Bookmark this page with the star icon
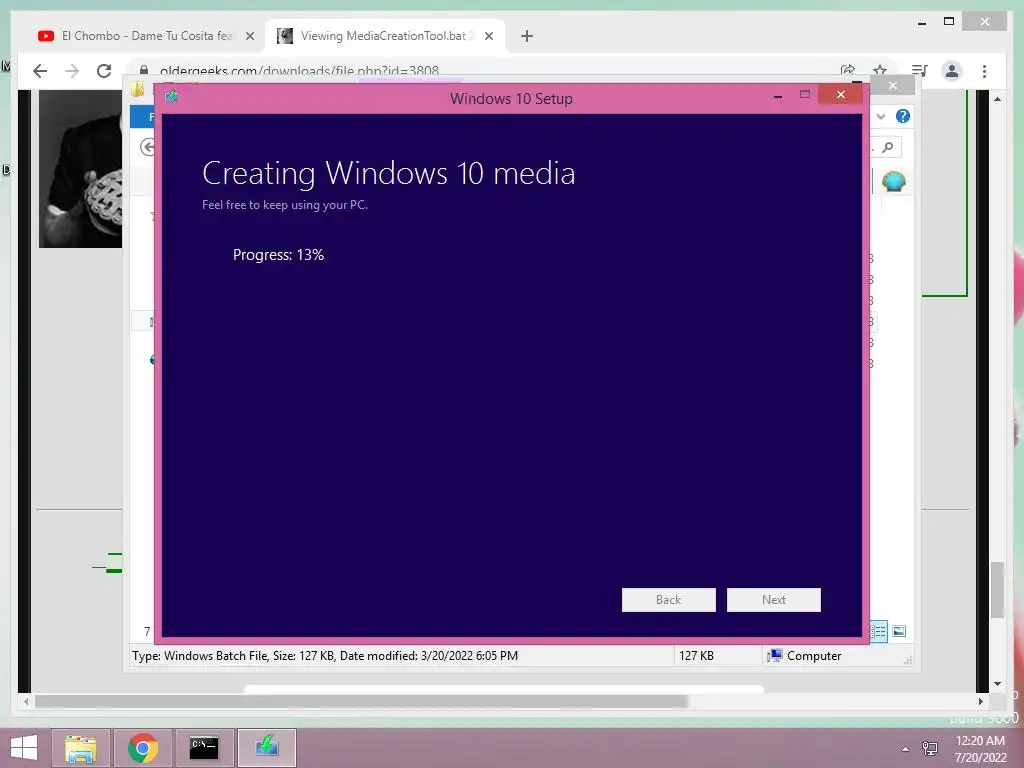The image size is (1024, 768). click(880, 70)
